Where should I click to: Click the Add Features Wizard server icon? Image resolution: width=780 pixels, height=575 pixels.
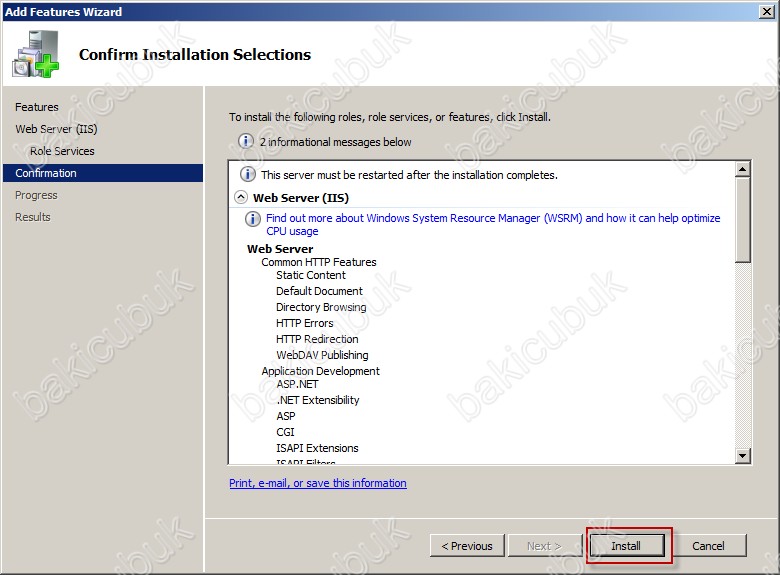(x=36, y=54)
